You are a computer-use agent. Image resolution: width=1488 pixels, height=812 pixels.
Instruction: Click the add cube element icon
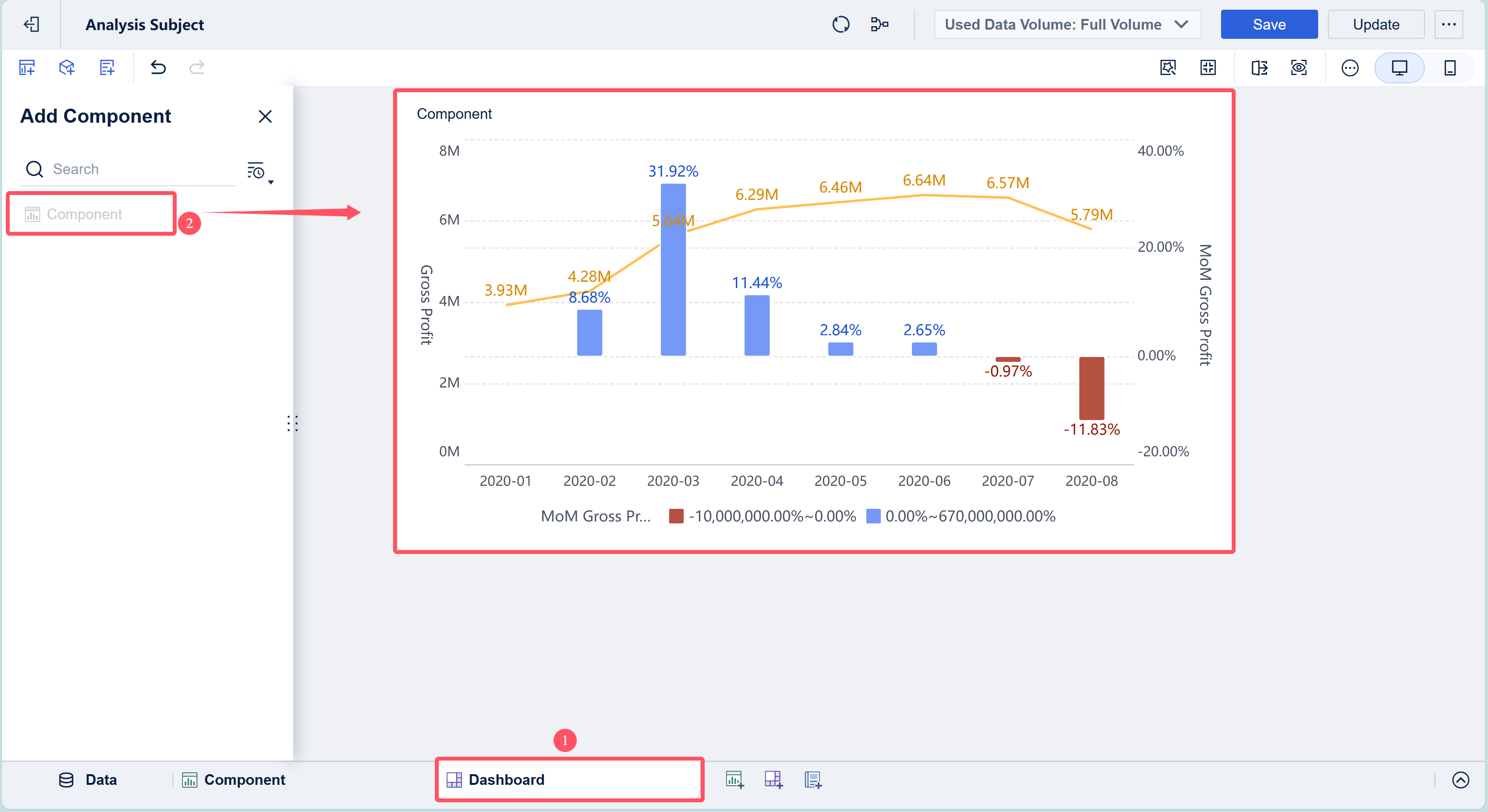[x=67, y=67]
